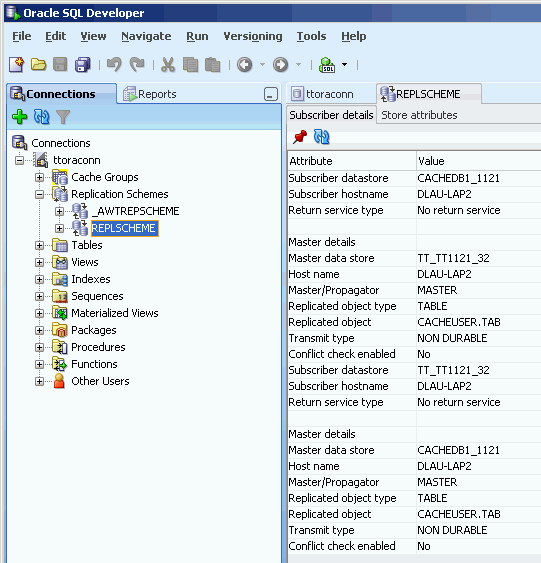
Task: Open the View menu
Action: pyautogui.click(x=93, y=36)
